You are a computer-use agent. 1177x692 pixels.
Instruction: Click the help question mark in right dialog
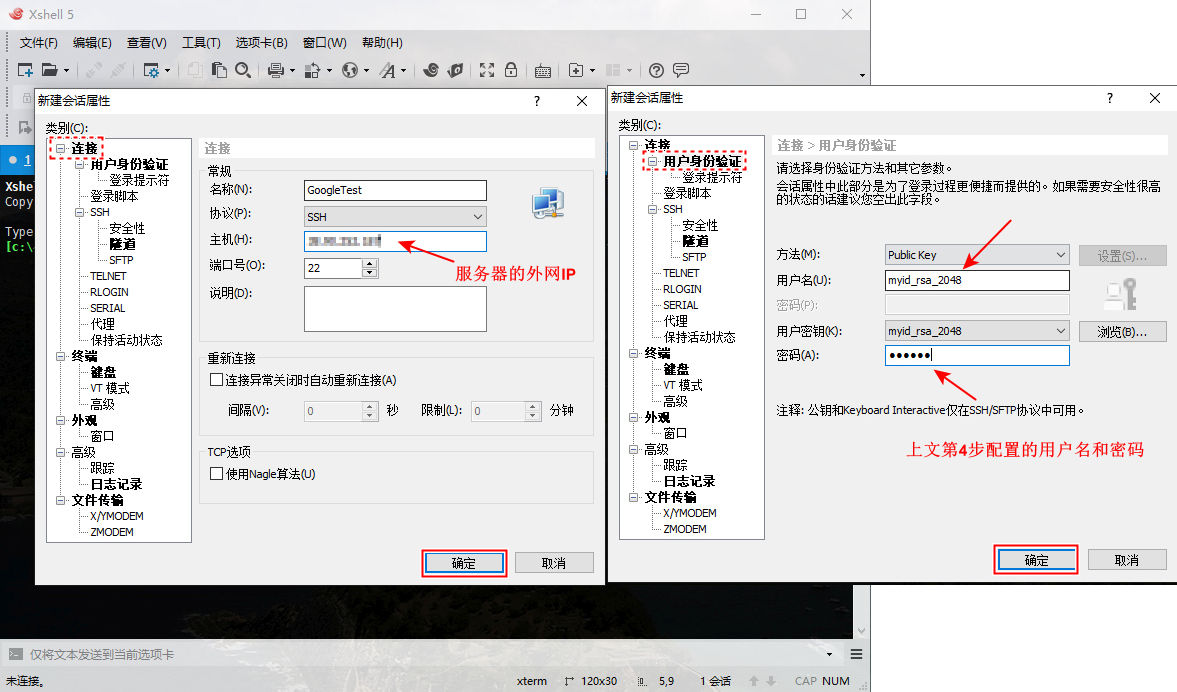click(1109, 98)
